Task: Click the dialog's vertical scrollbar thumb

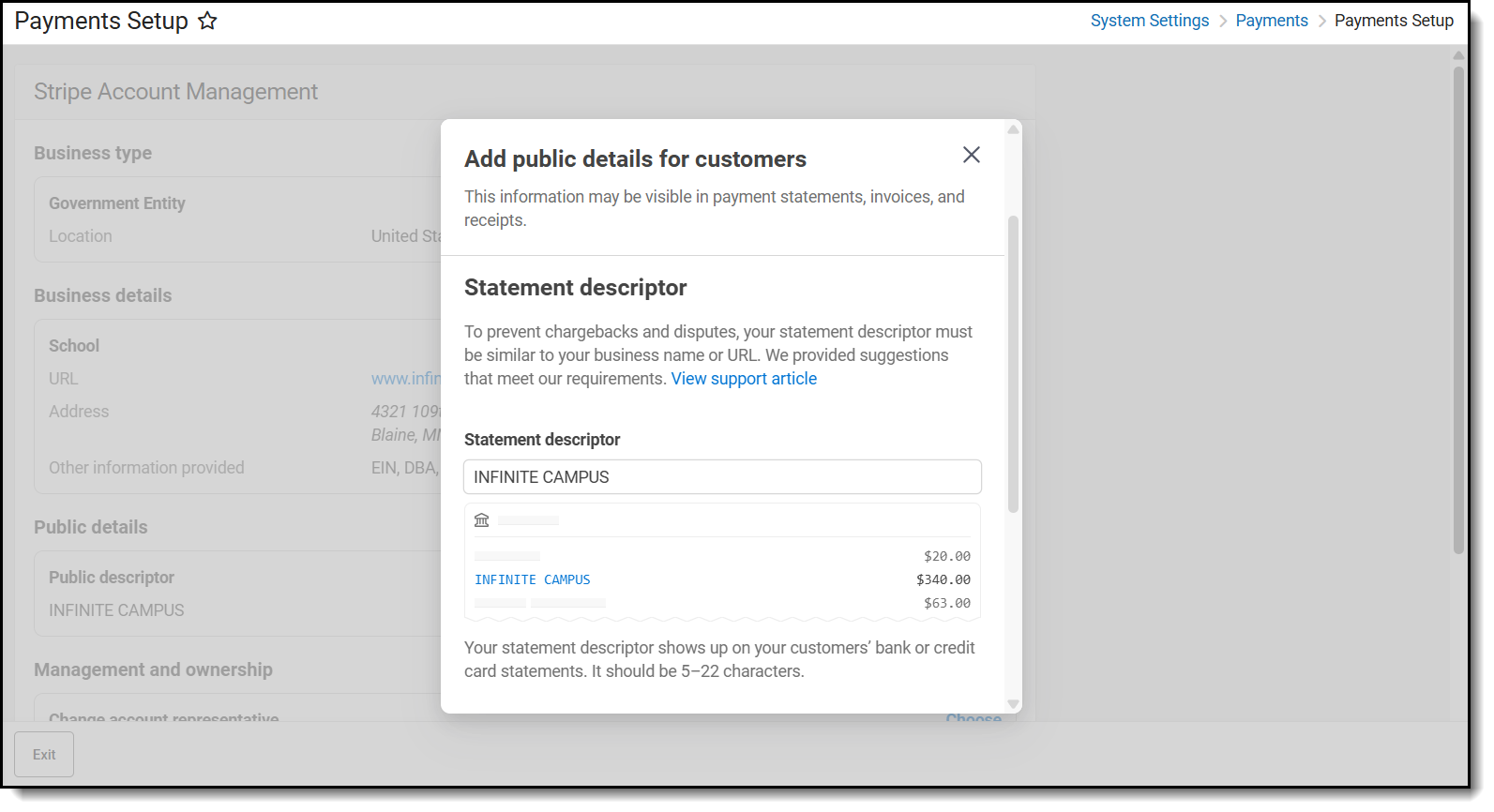Action: [1013, 364]
